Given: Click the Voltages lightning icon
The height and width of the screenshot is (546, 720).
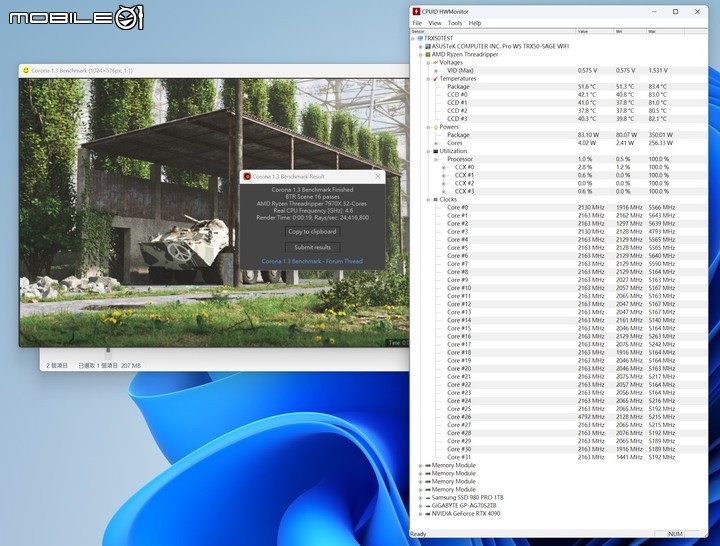Looking at the screenshot, I should tap(435, 62).
